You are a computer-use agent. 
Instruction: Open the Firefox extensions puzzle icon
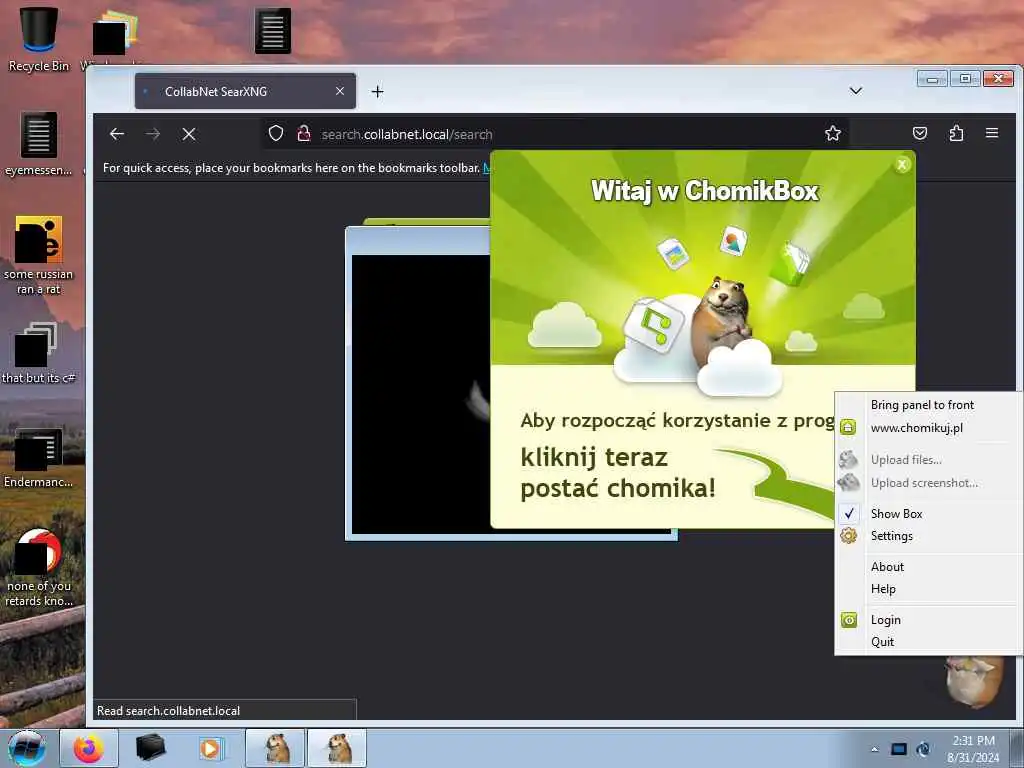(x=956, y=133)
